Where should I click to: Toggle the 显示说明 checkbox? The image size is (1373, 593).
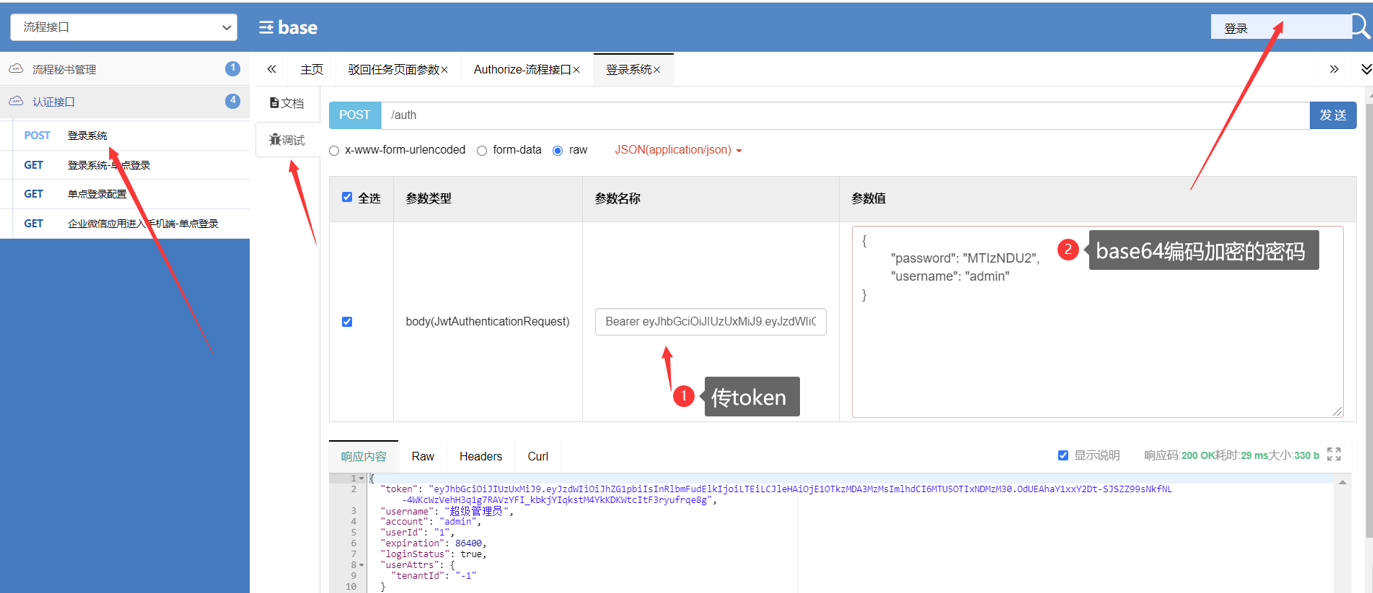[x=1063, y=455]
